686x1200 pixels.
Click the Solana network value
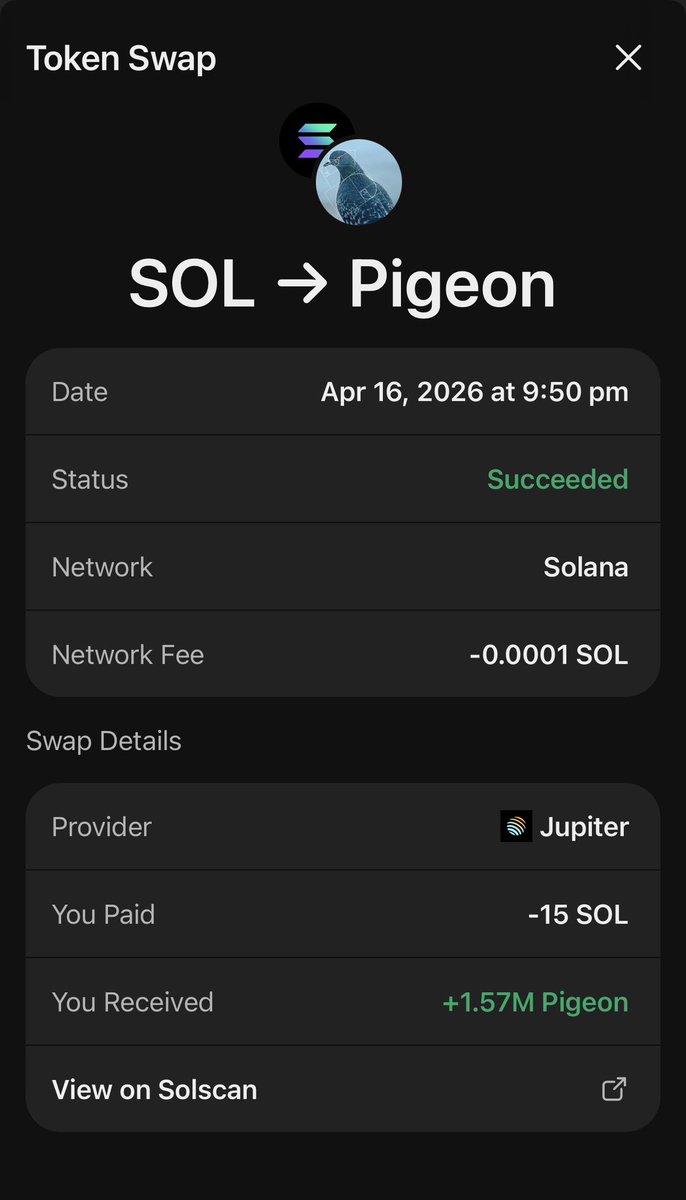pyautogui.click(x=585, y=567)
